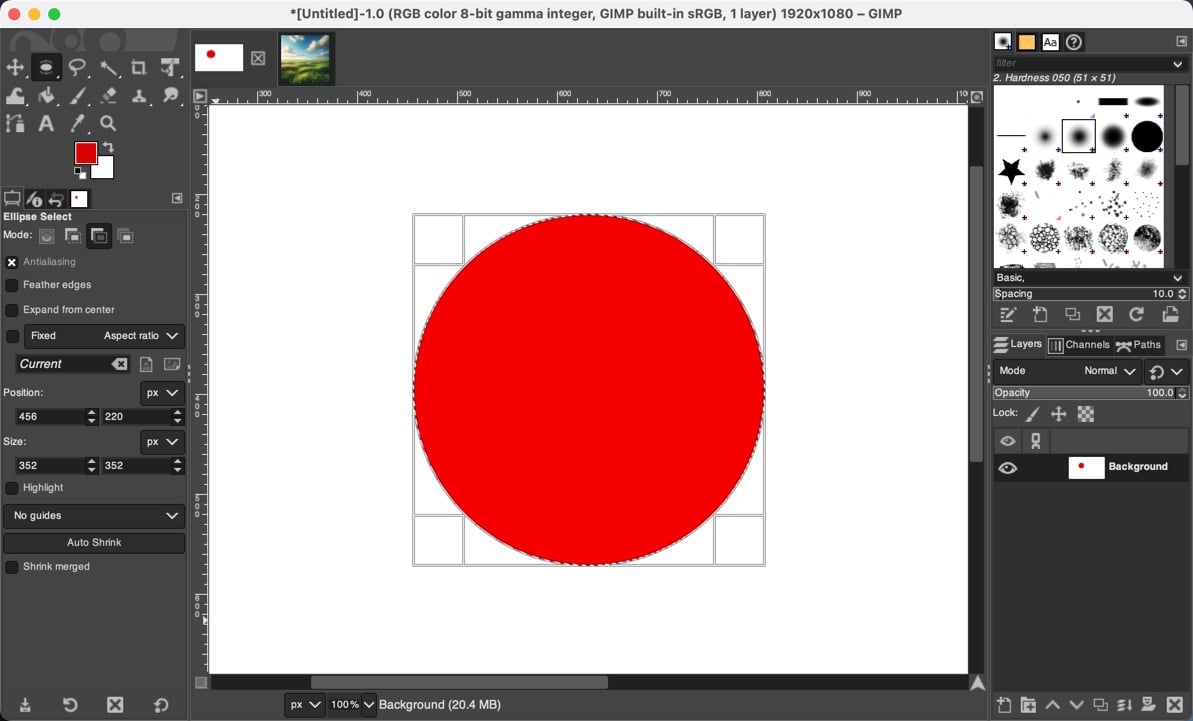This screenshot has height=721, width=1193.
Task: Switch to the Channels tab
Action: pyautogui.click(x=1079, y=345)
